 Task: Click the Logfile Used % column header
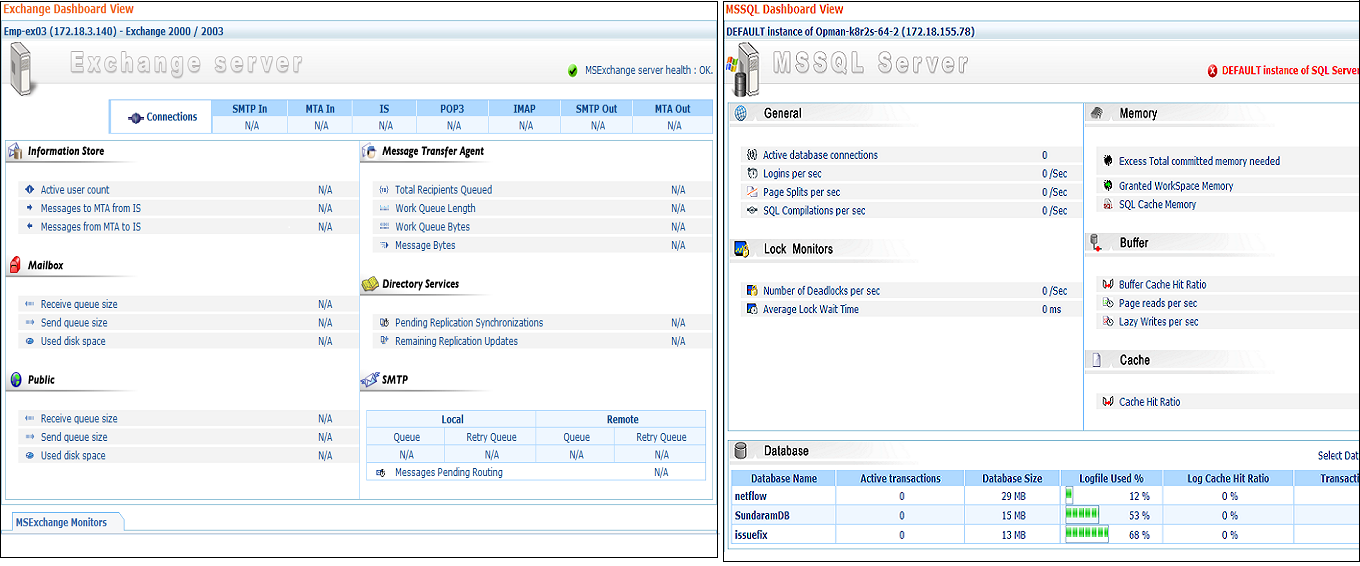[x=1111, y=478]
